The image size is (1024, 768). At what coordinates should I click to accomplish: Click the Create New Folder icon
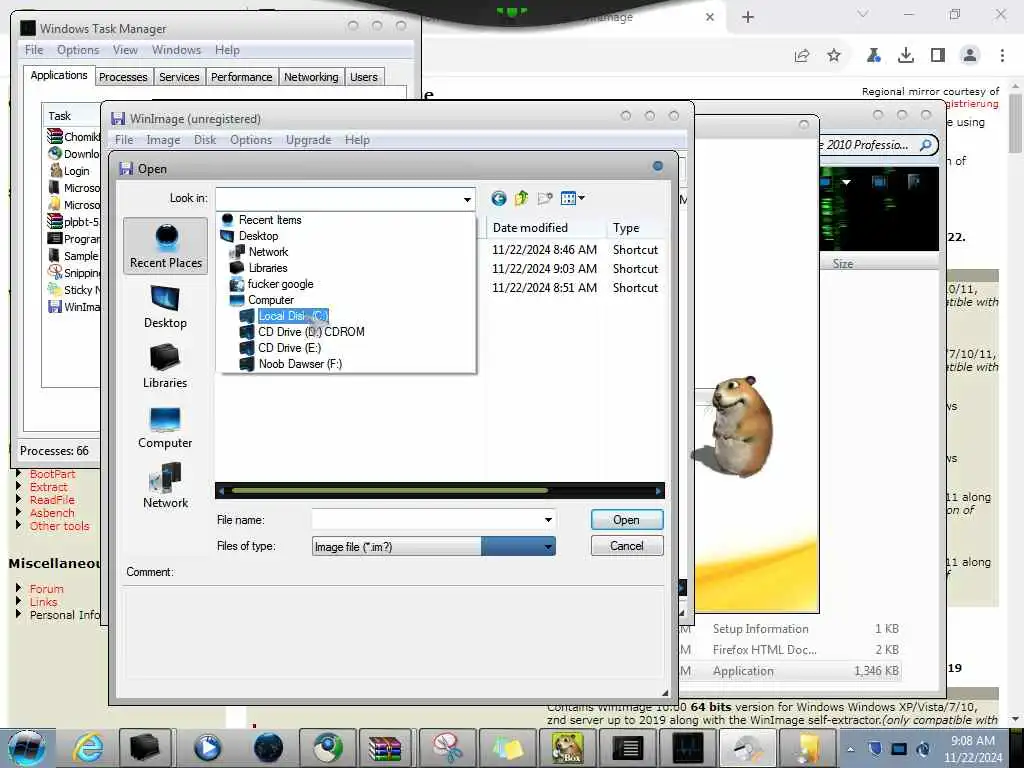[545, 198]
